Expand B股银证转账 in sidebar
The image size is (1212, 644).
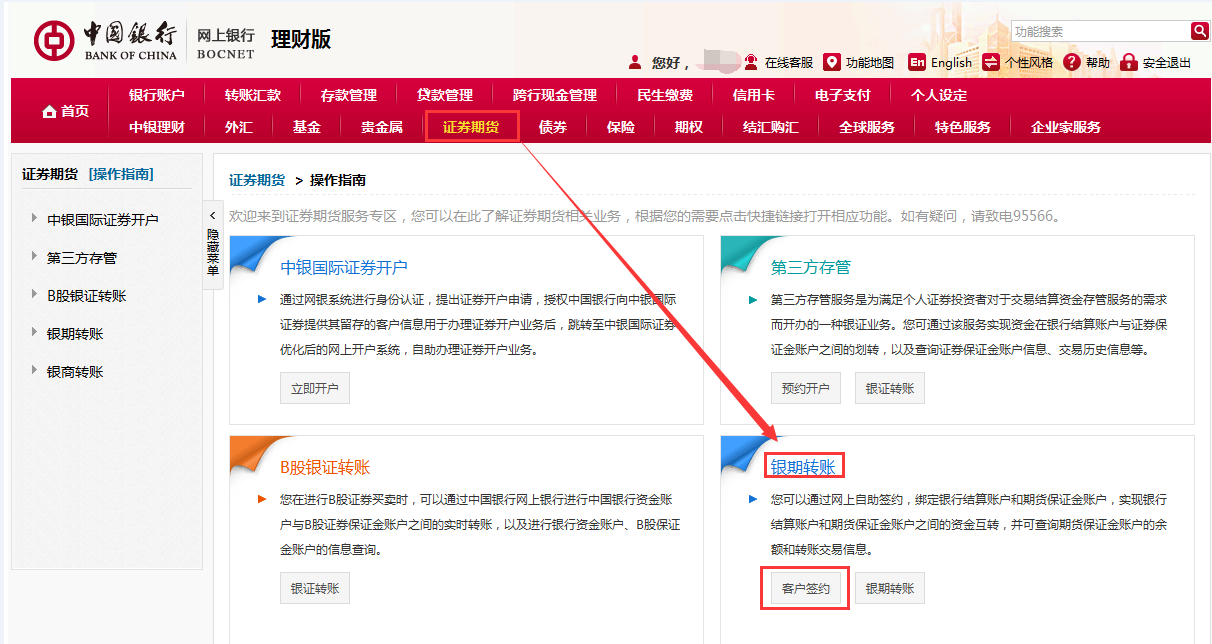(x=87, y=295)
